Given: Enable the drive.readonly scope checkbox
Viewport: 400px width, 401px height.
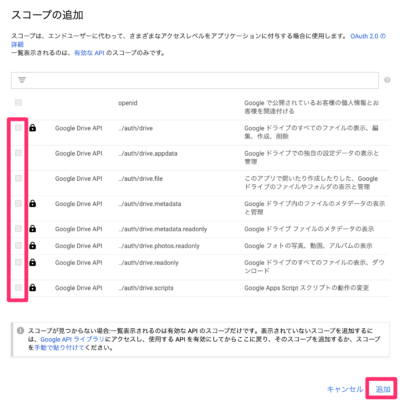Looking at the screenshot, I should [18, 262].
